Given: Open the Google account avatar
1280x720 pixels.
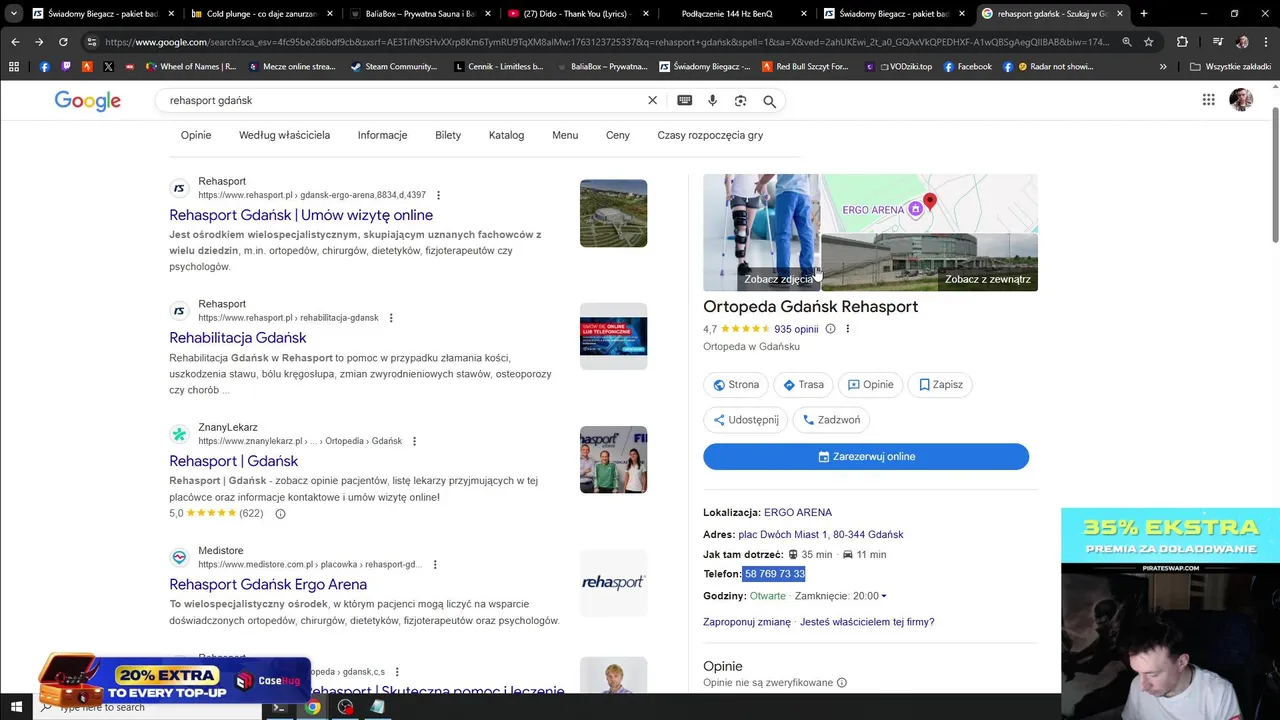Looking at the screenshot, I should [1241, 99].
